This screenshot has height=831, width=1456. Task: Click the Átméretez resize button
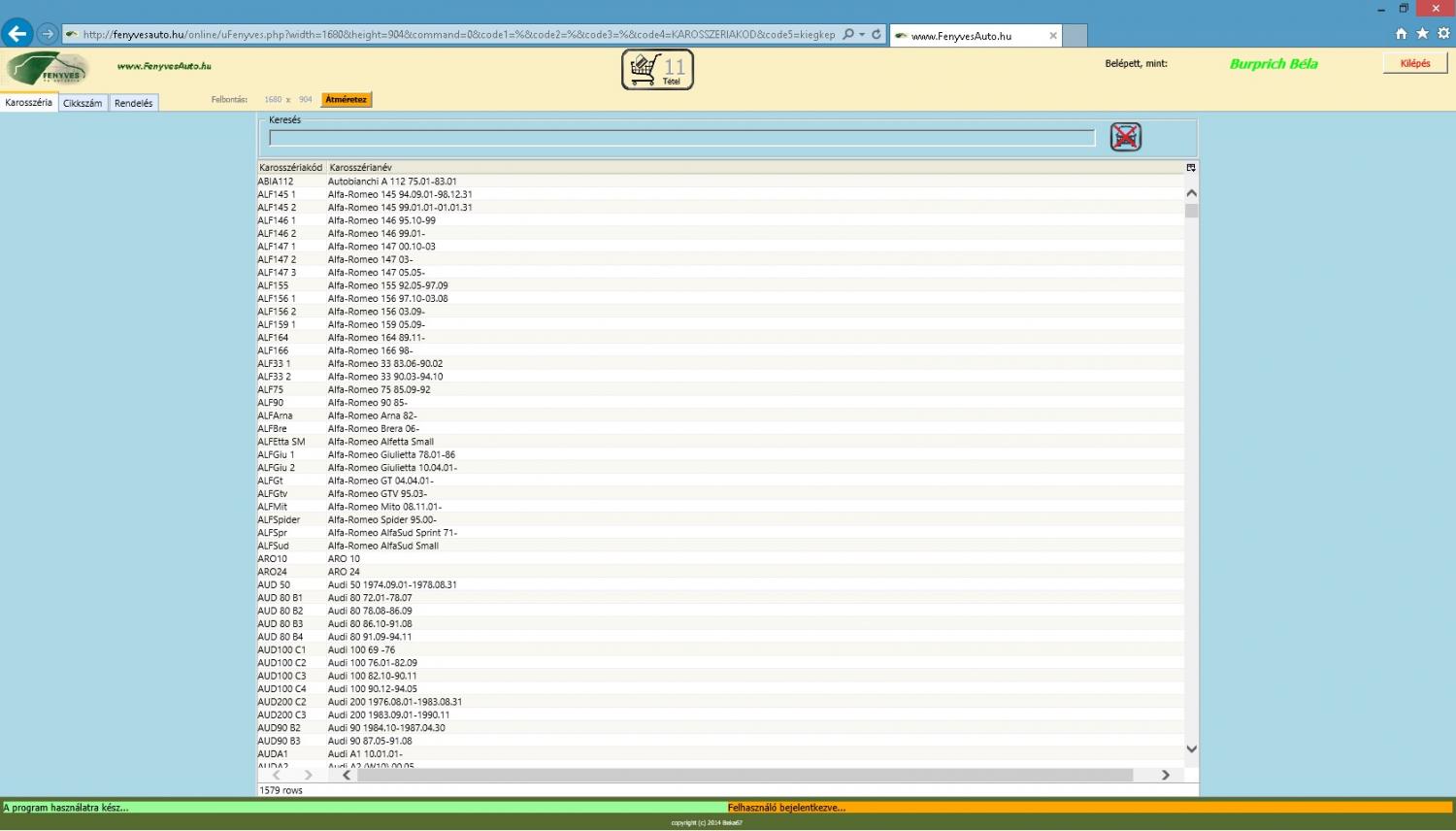(346, 100)
